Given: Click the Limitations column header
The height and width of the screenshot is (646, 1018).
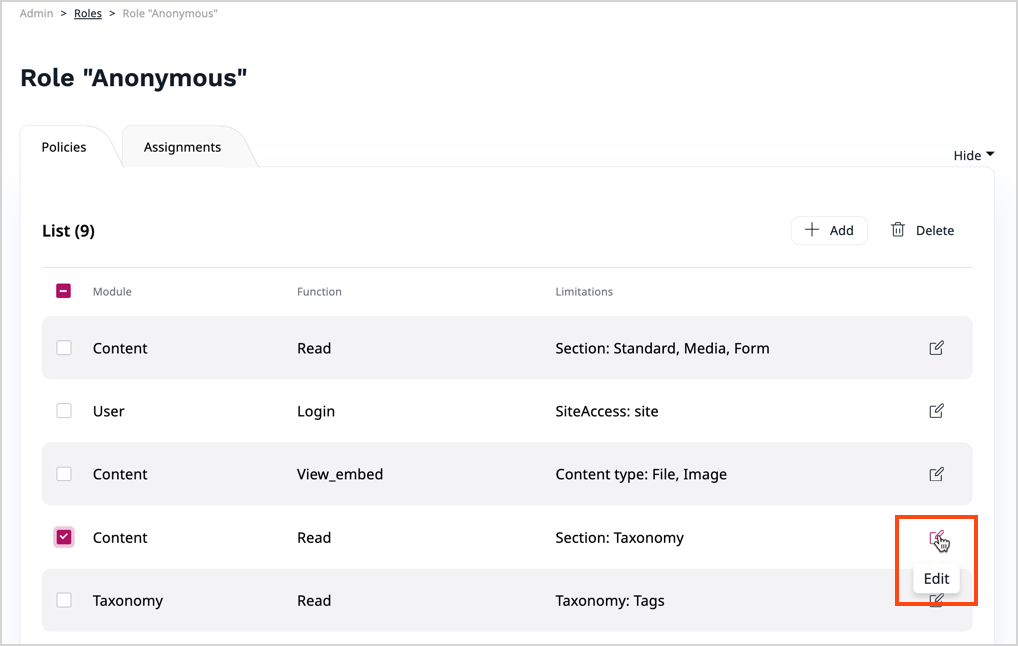Looking at the screenshot, I should [584, 292].
